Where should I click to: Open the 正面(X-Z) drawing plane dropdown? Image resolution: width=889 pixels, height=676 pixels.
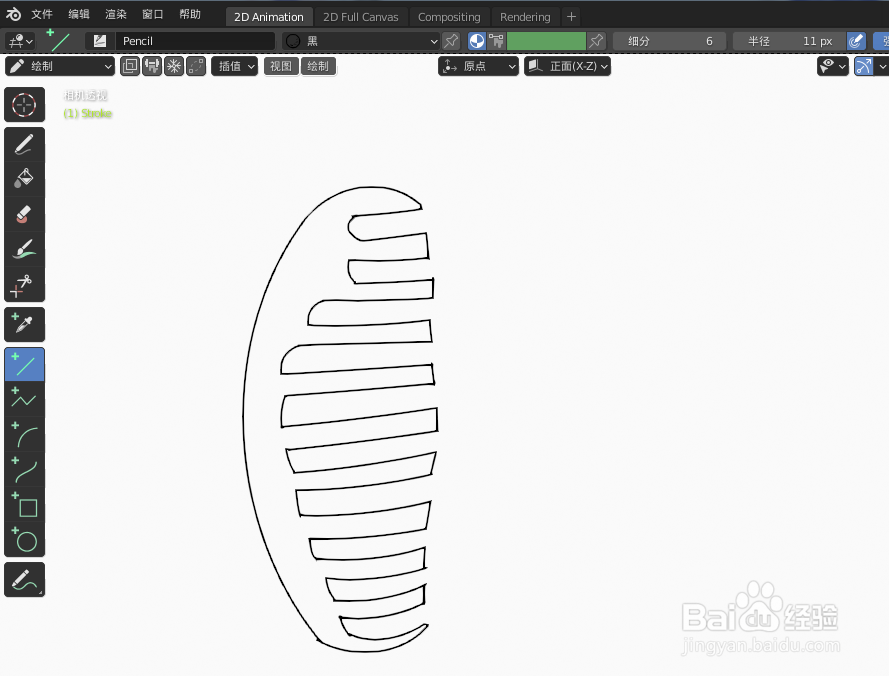click(567, 65)
